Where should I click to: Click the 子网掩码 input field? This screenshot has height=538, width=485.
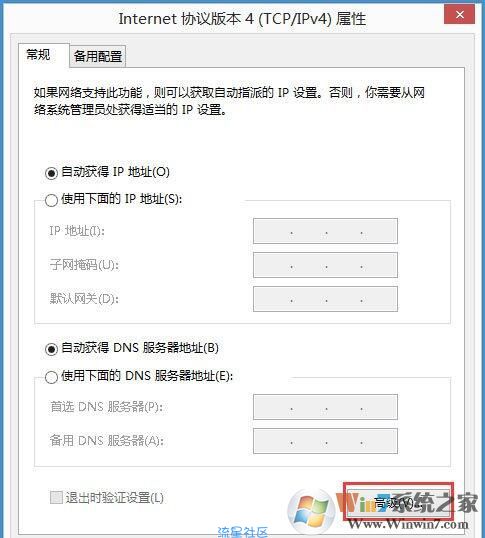[325, 265]
